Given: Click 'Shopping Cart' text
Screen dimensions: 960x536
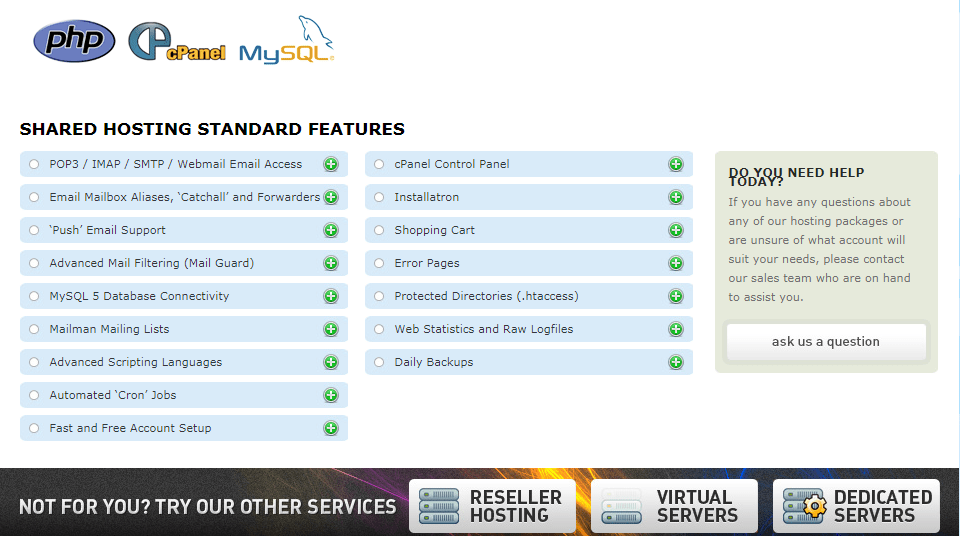Looking at the screenshot, I should (435, 230).
